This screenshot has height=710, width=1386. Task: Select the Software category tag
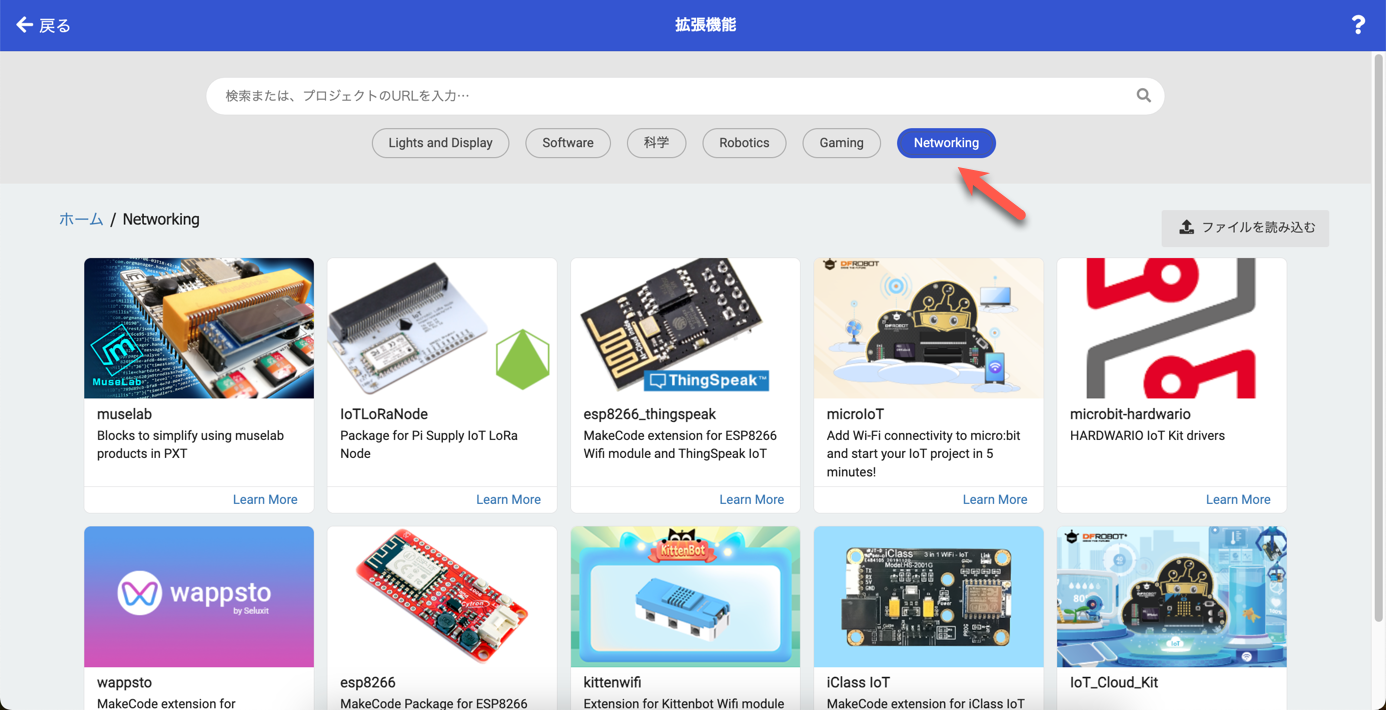[568, 143]
